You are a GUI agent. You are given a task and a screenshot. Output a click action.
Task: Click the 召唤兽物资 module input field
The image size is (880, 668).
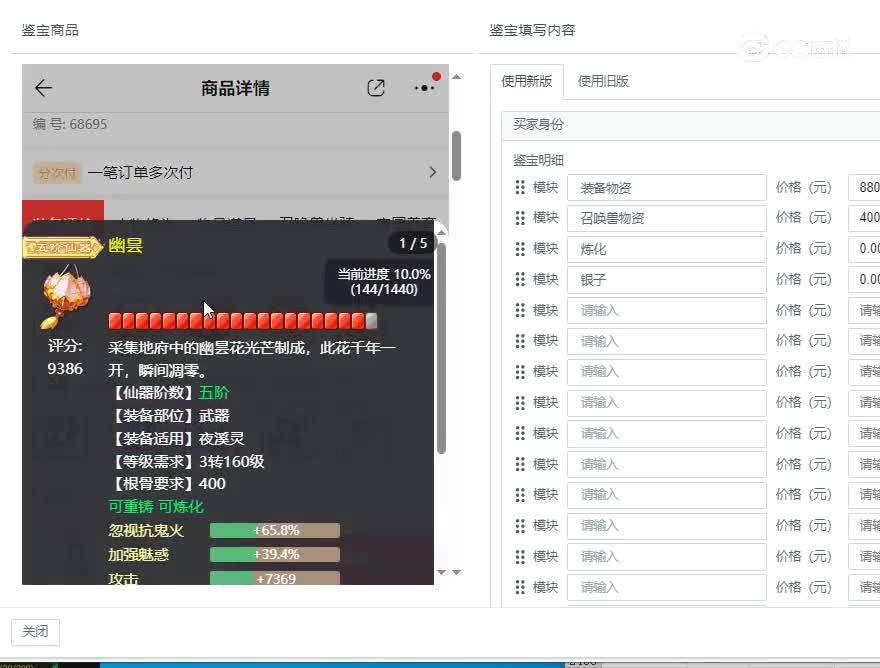click(666, 218)
